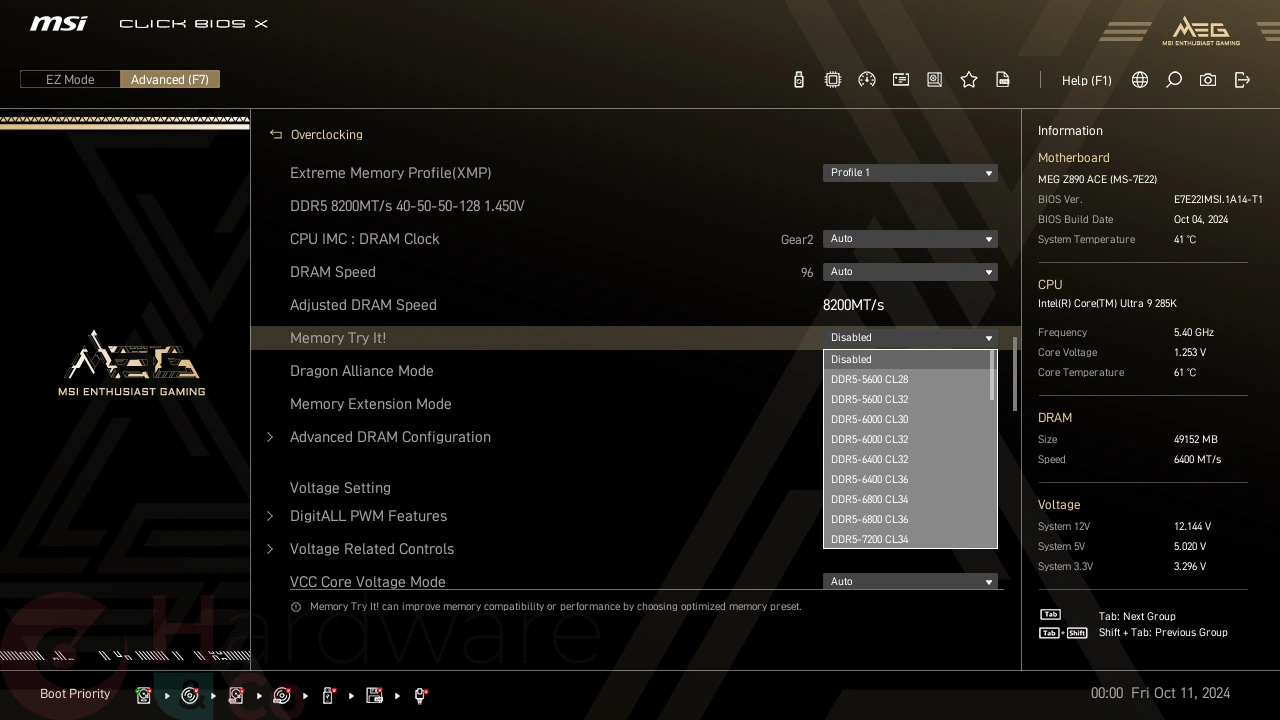Viewport: 1280px width, 720px height.
Task: Click the profile card icon in toolbar
Action: click(x=901, y=80)
